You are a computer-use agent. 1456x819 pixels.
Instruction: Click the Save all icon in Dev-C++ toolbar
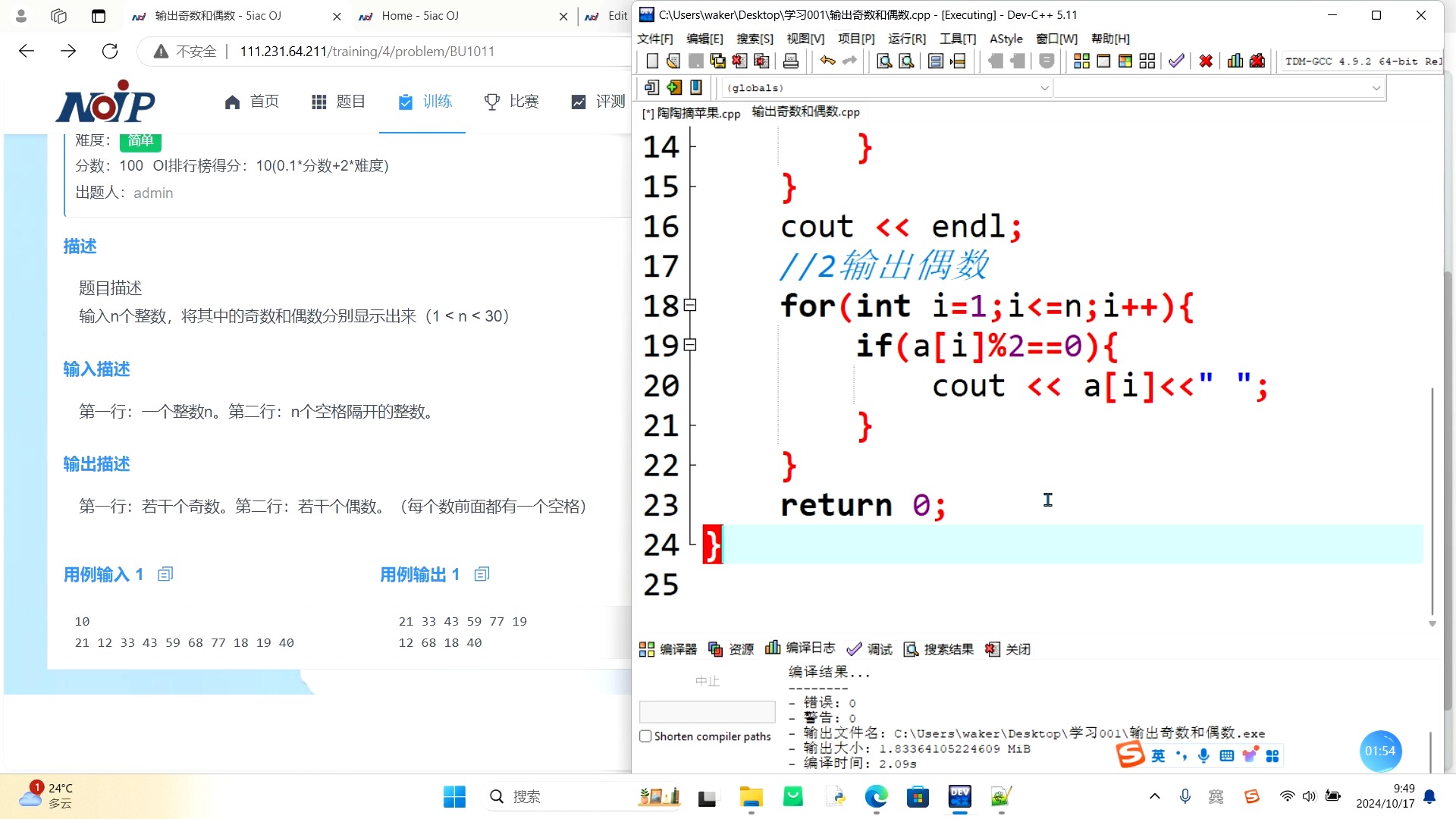(x=717, y=61)
